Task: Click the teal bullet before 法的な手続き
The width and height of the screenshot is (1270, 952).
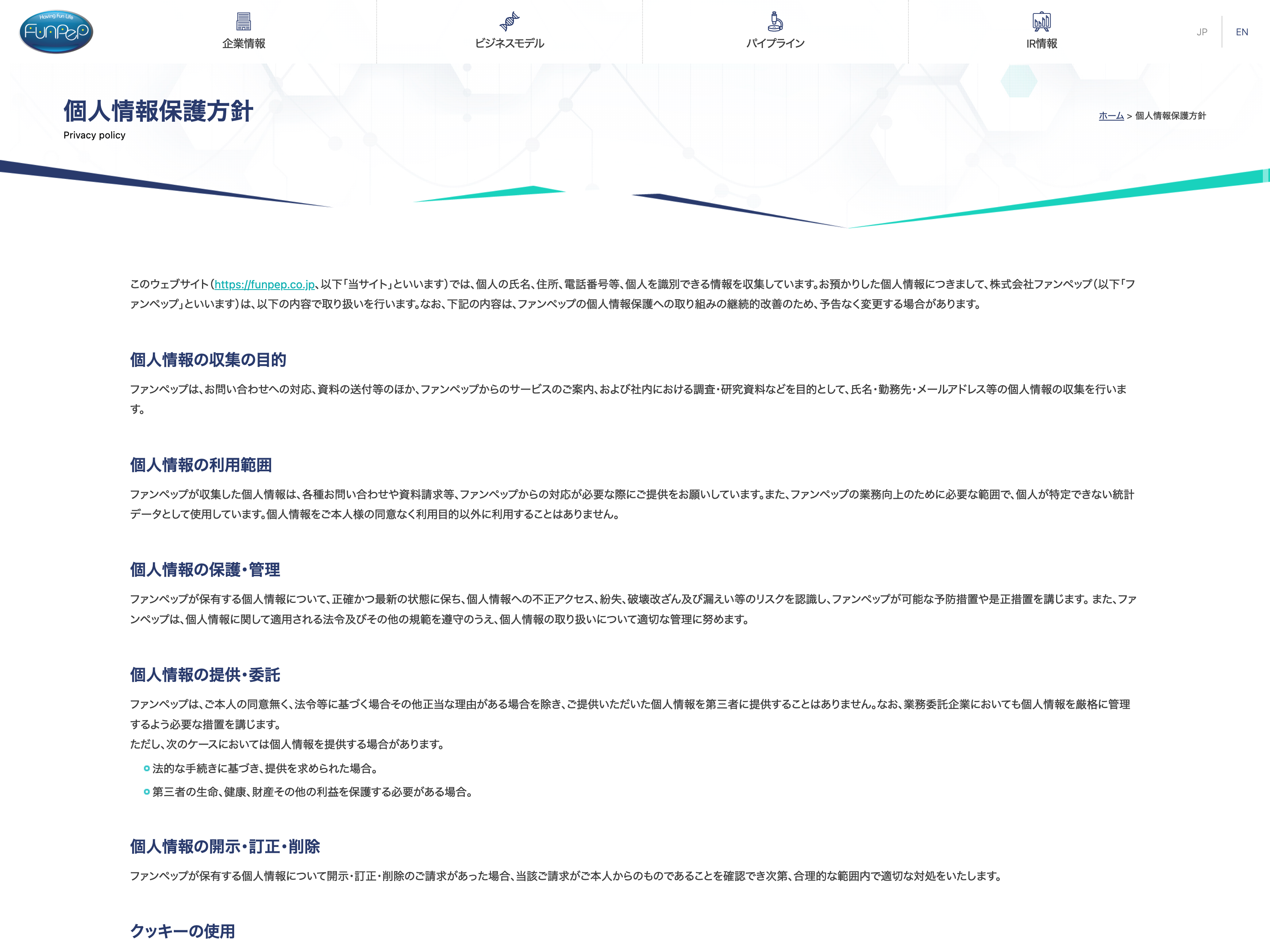Action: click(147, 768)
